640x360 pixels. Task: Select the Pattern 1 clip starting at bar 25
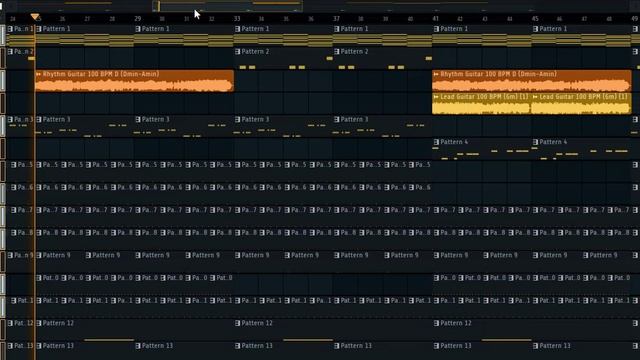85,36
